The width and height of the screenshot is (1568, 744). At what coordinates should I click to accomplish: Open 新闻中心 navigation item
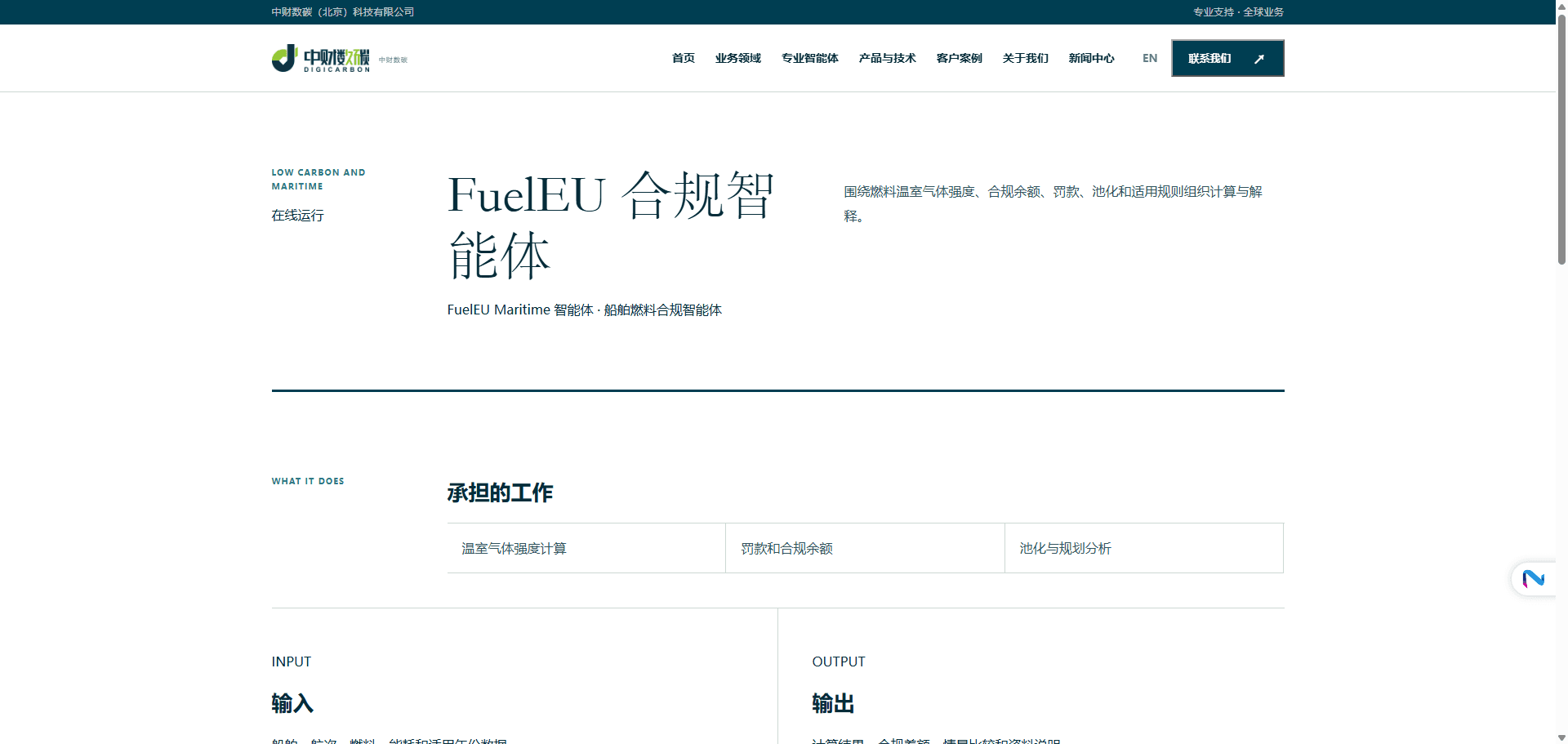tap(1091, 58)
